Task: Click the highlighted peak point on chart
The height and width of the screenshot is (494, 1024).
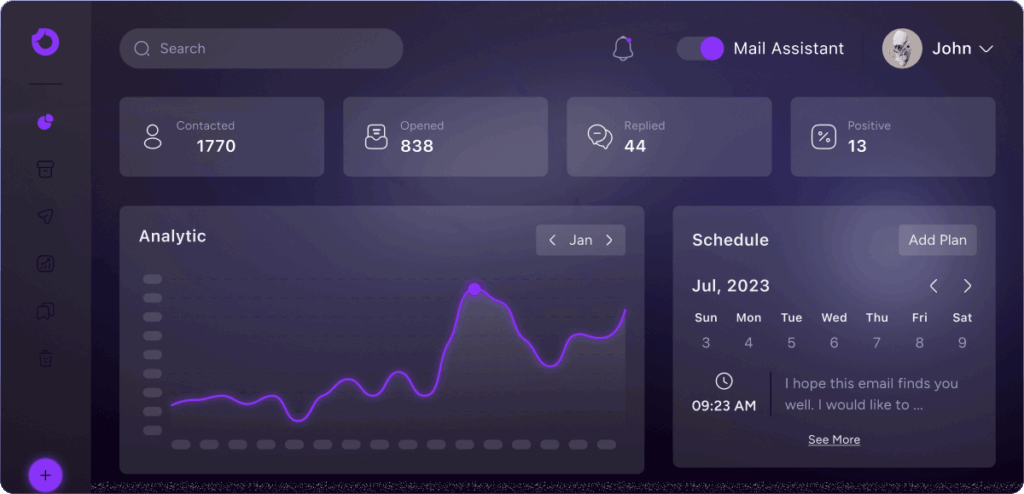Action: click(x=474, y=289)
